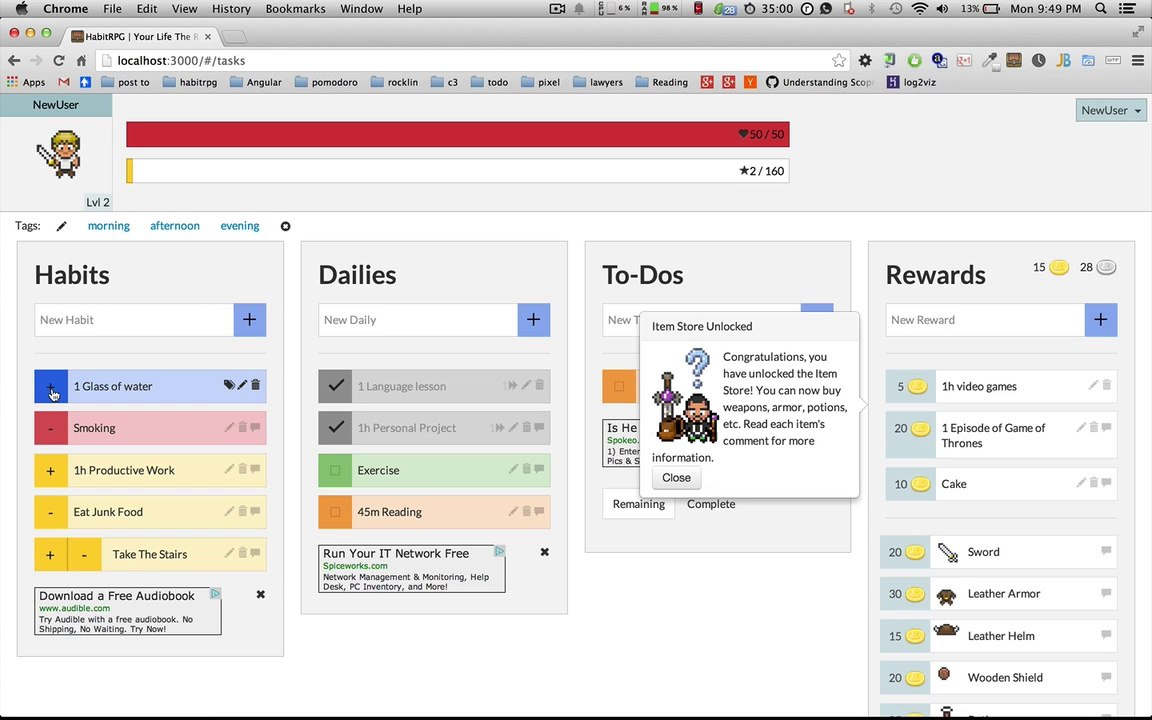Add a new reward with the plus button
The image size is (1152, 720).
click(1101, 320)
